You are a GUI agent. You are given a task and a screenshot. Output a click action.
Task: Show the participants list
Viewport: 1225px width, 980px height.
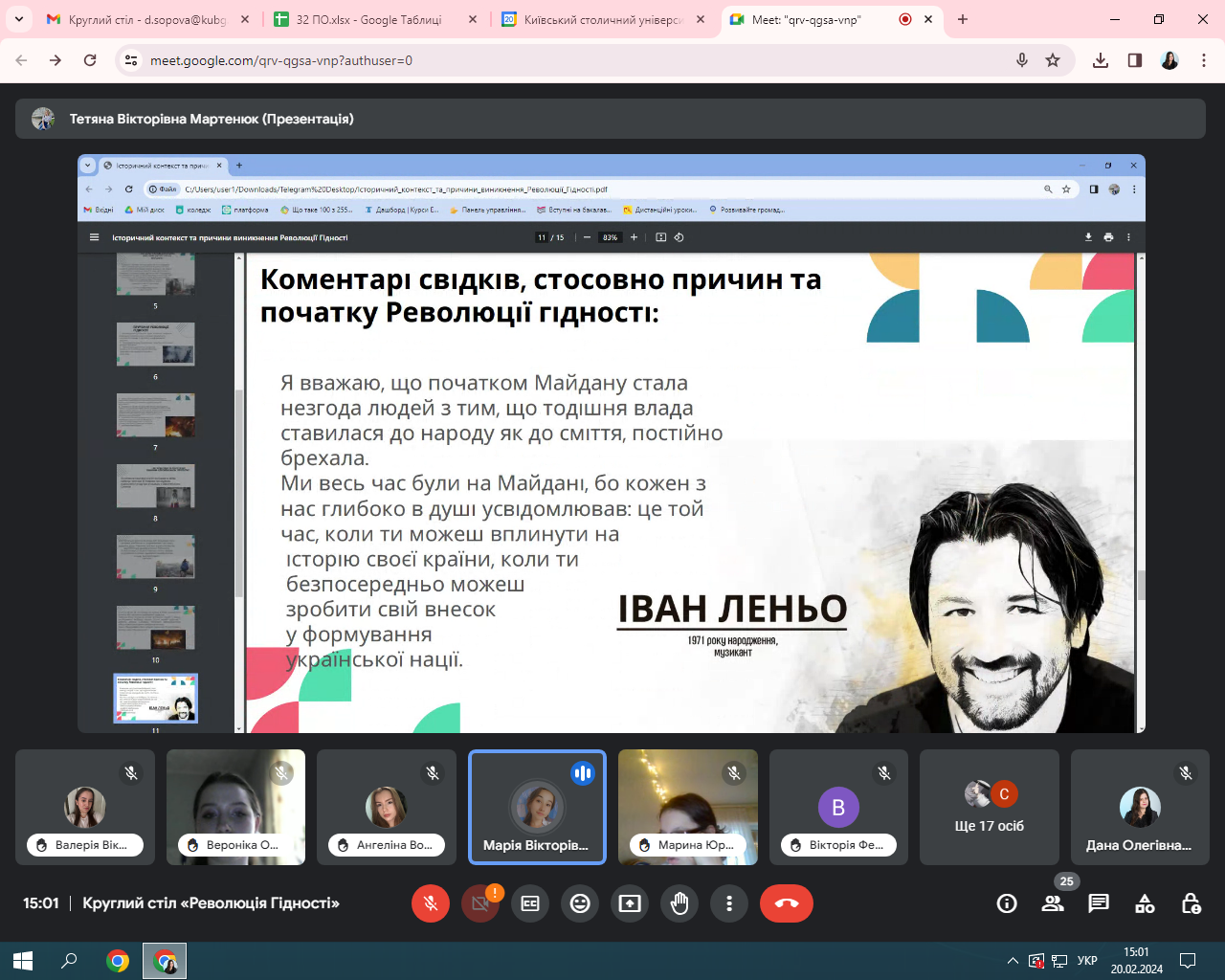(1053, 903)
